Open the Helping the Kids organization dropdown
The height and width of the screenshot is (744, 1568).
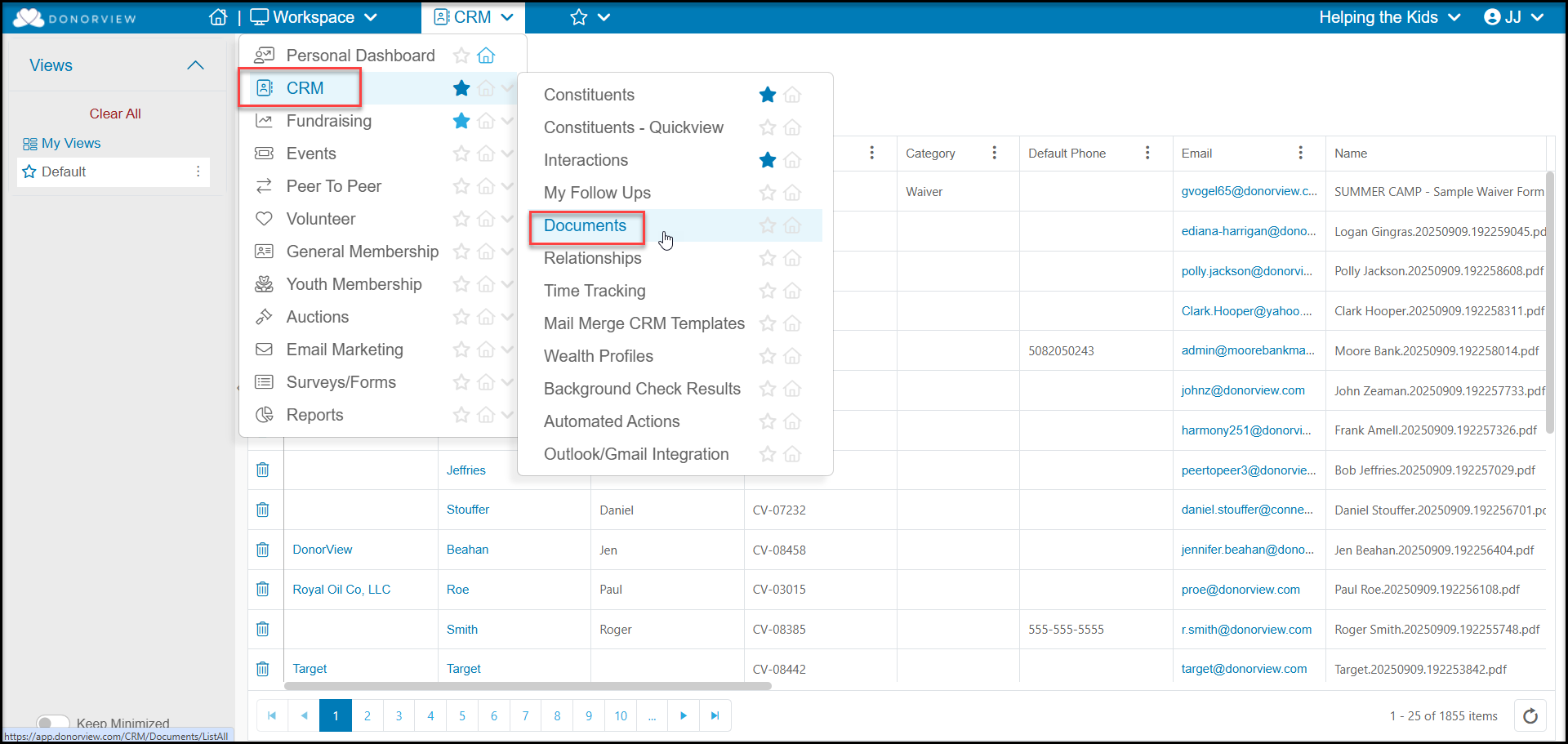(1390, 17)
